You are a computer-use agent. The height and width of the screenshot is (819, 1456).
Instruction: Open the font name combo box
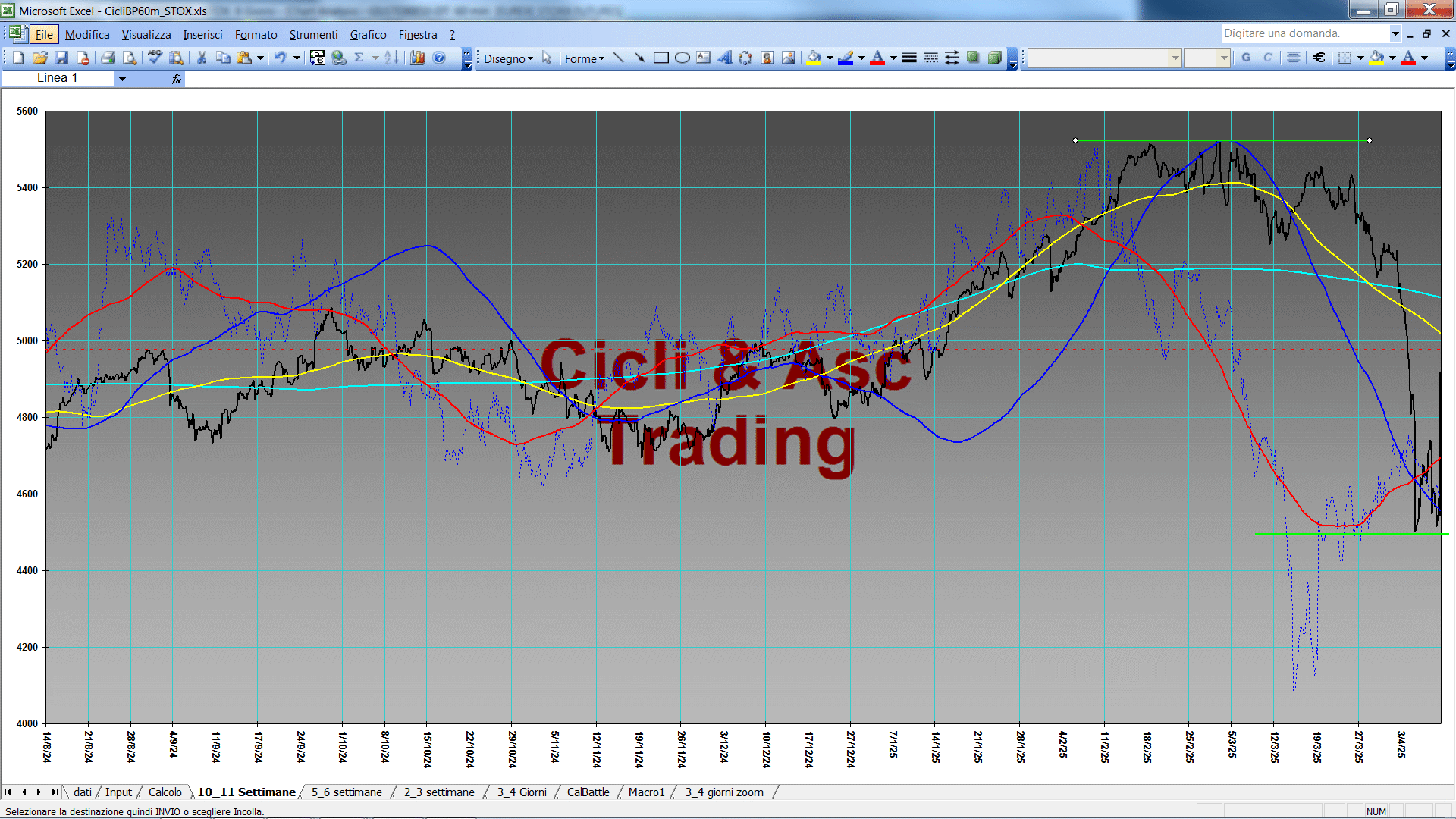[x=1105, y=58]
